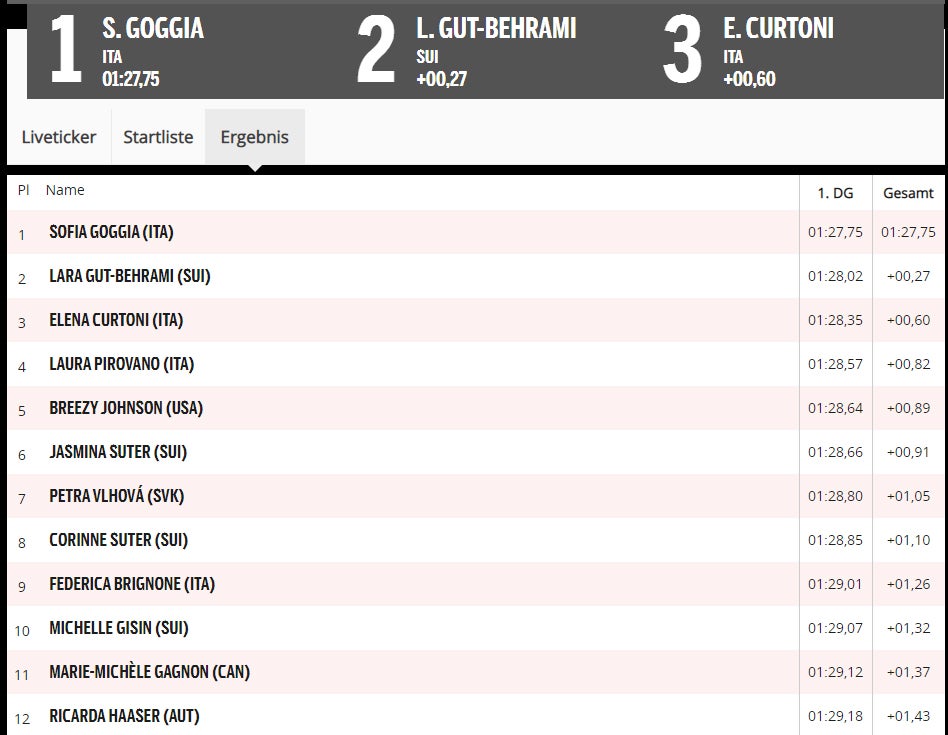The height and width of the screenshot is (735, 948).
Task: Click Petra Vlhová (SVK) name
Action: coord(116,496)
